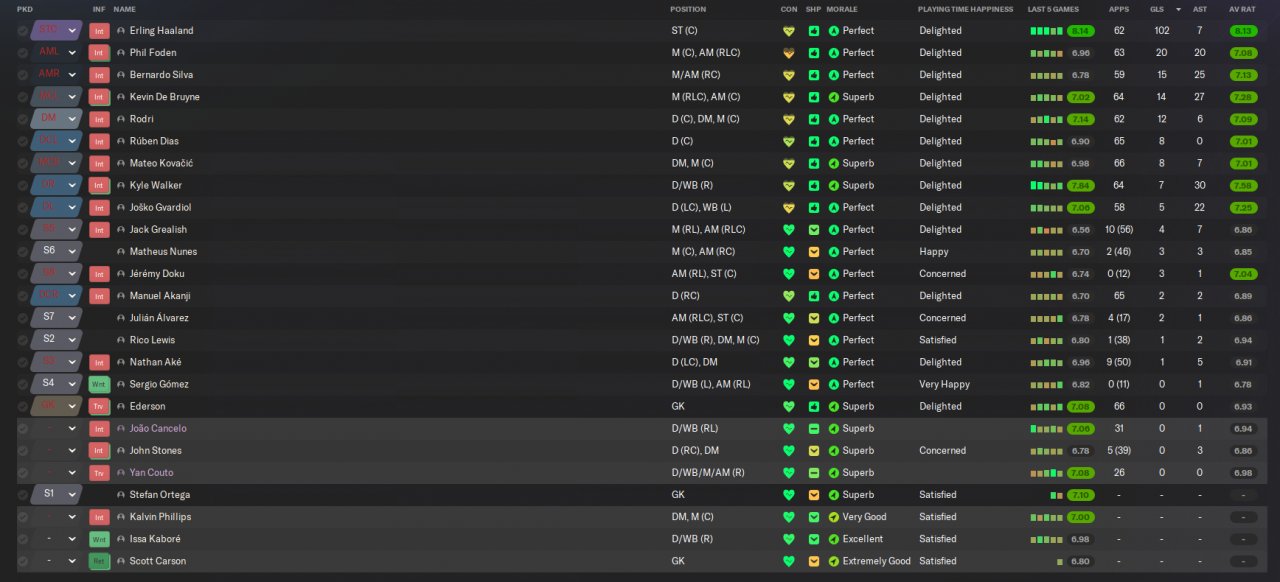The width and height of the screenshot is (1280, 582).
Task: Click the 102 goals value for Erling Haaland
Action: 1162,31
